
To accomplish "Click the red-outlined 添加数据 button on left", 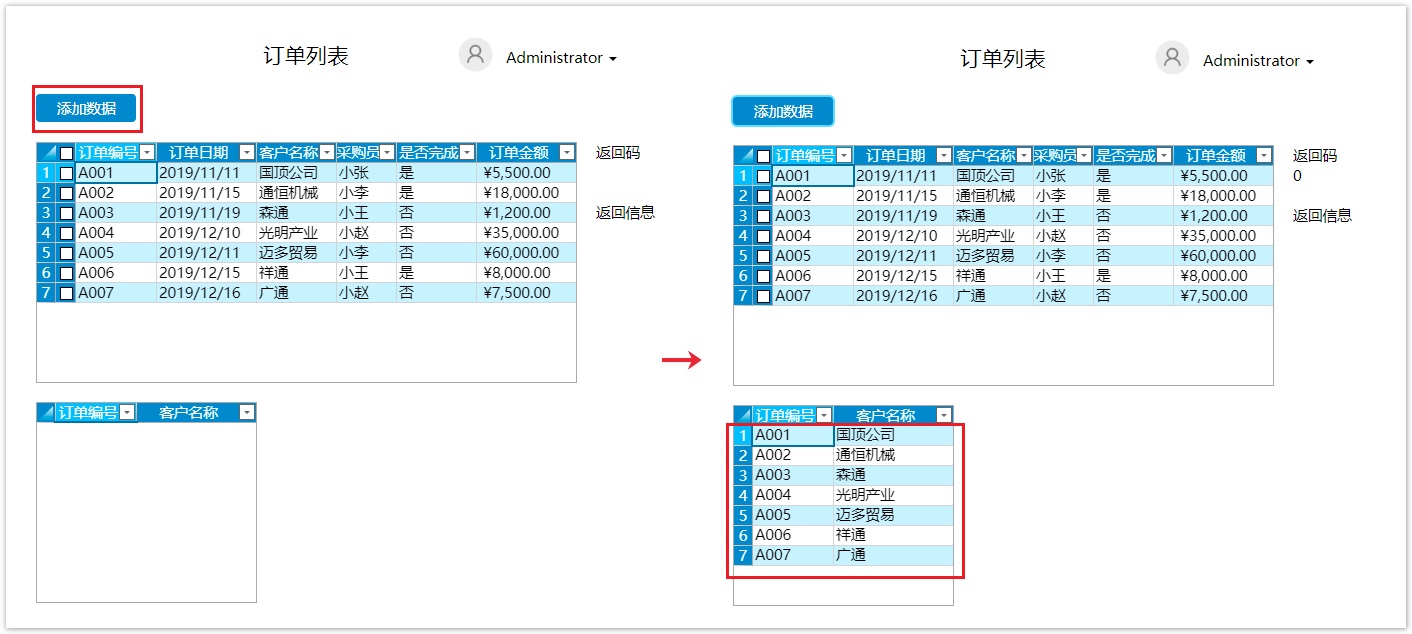I will (x=86, y=109).
